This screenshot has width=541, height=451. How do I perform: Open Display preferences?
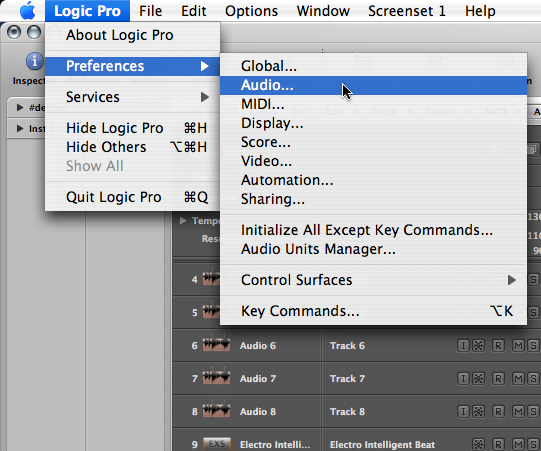373,123
